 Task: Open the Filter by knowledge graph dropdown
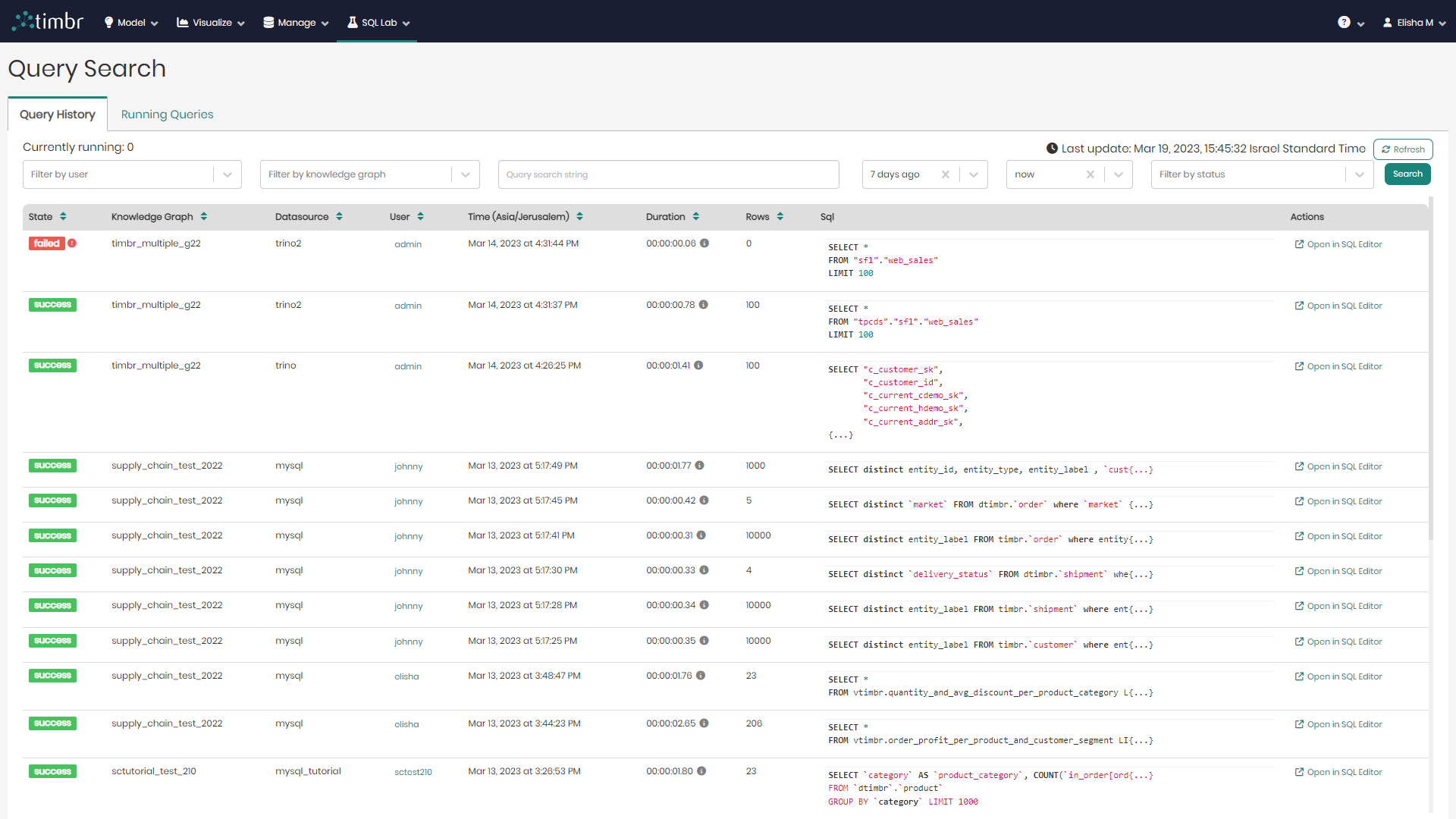pyautogui.click(x=464, y=174)
